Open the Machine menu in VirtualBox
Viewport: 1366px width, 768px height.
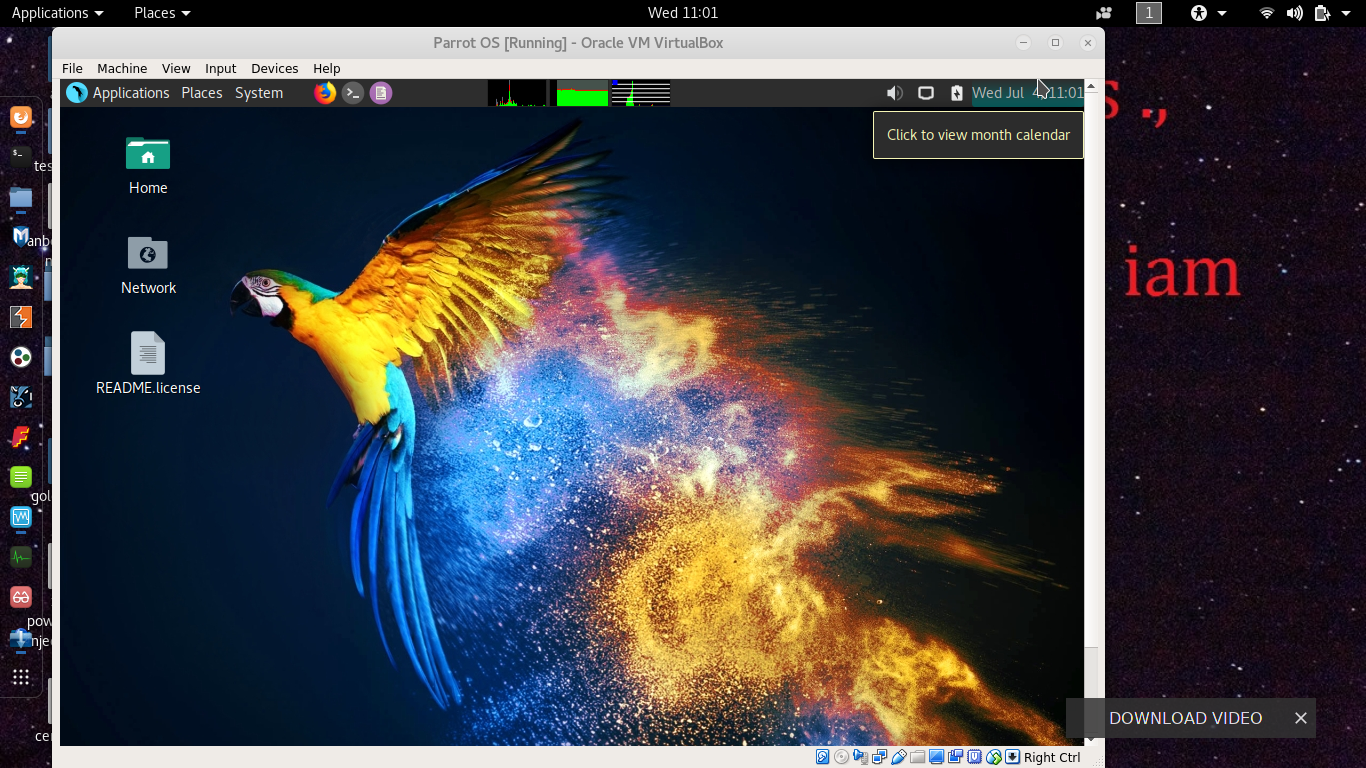coord(122,68)
